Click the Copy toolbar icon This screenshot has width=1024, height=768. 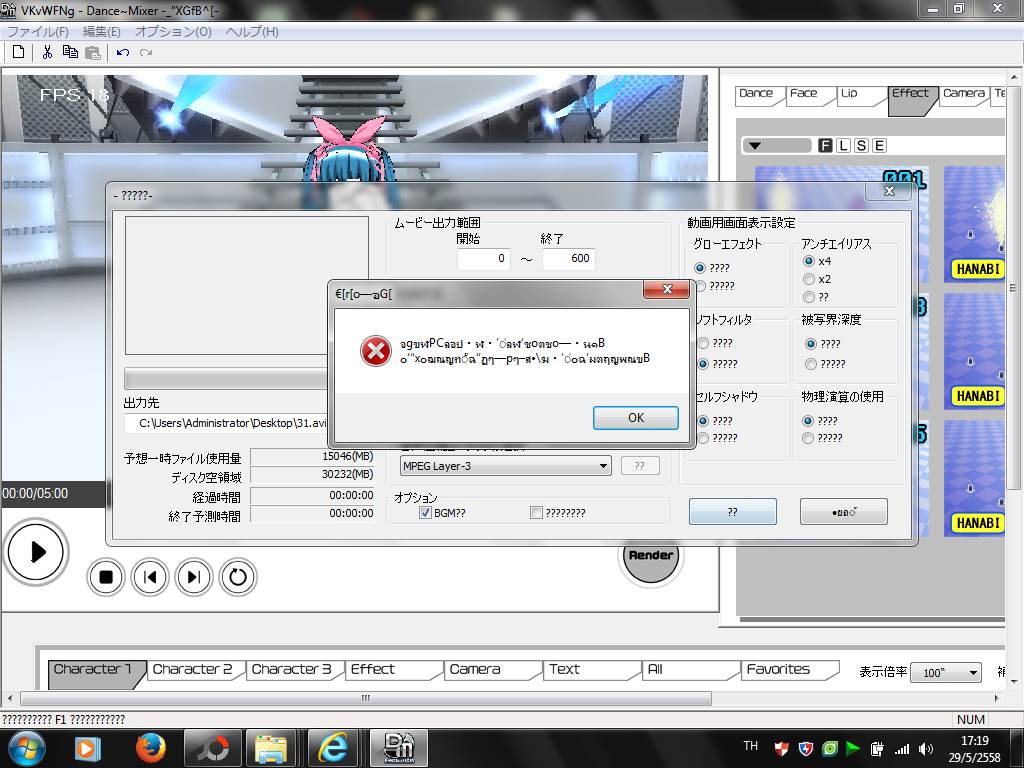[70, 52]
